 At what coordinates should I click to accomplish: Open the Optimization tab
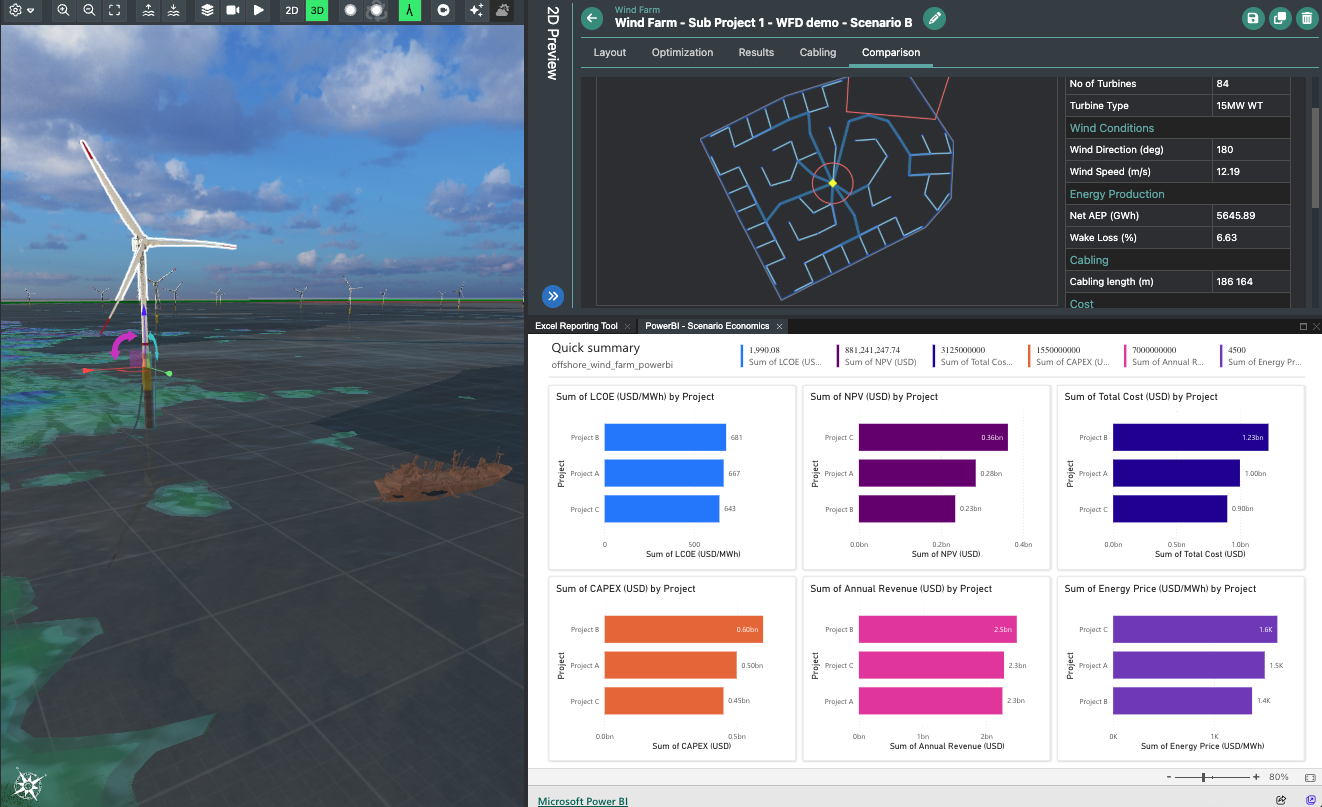pyautogui.click(x=682, y=52)
